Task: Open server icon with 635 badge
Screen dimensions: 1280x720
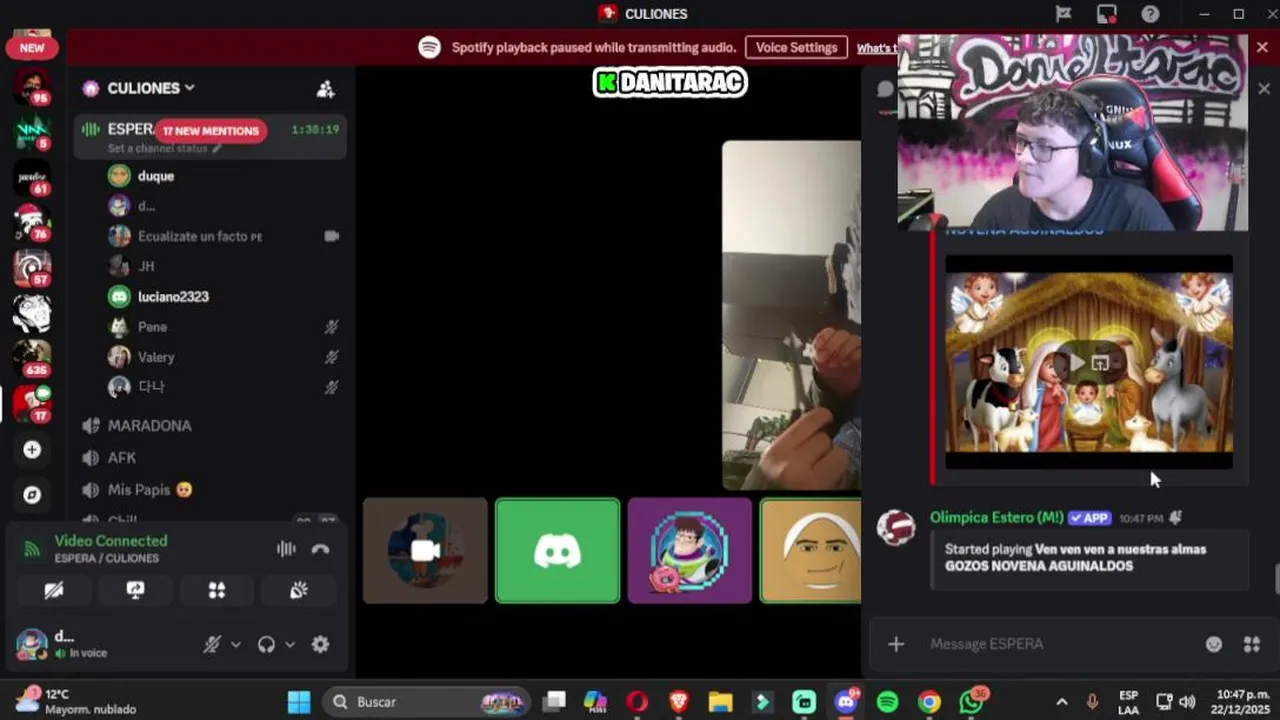Action: [x=32, y=357]
